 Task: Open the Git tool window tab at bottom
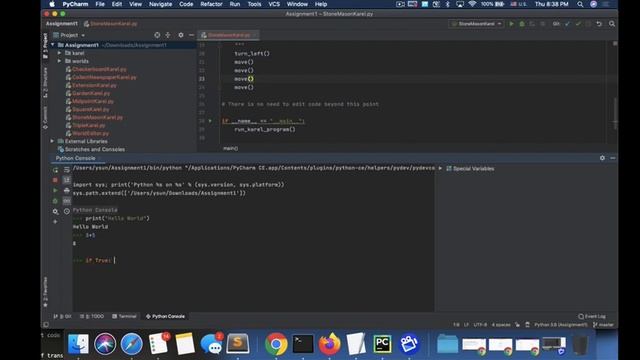(62, 316)
